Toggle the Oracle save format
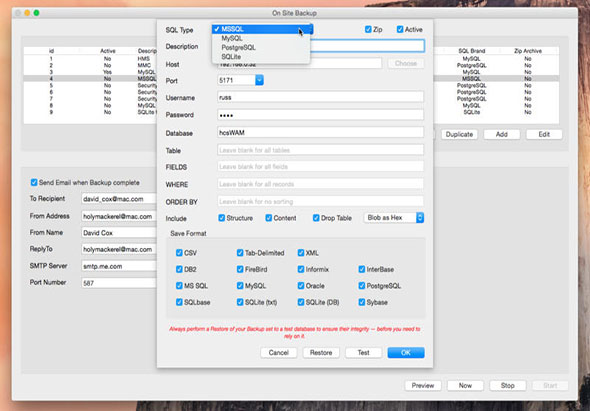590x411 pixels. (x=301, y=286)
